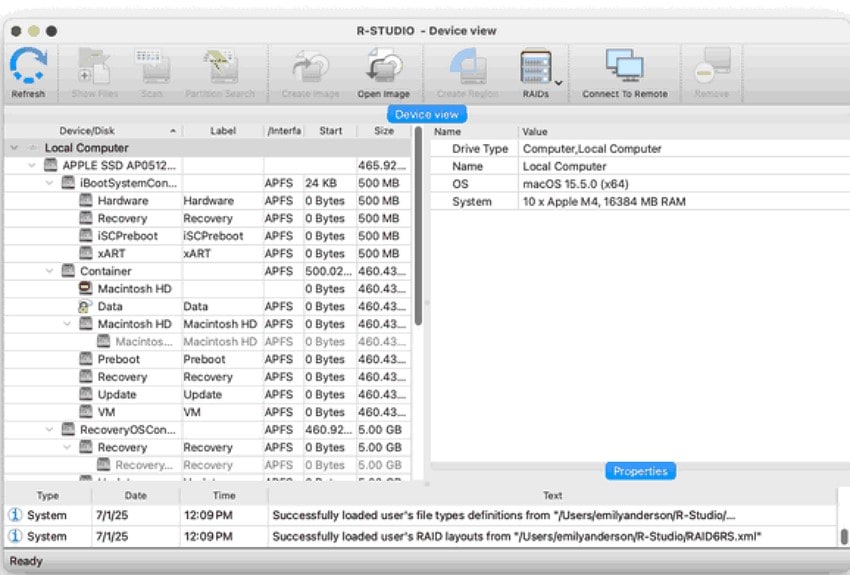Select the Container disk icon
Viewport: 850px width, 575px height.
click(x=68, y=270)
